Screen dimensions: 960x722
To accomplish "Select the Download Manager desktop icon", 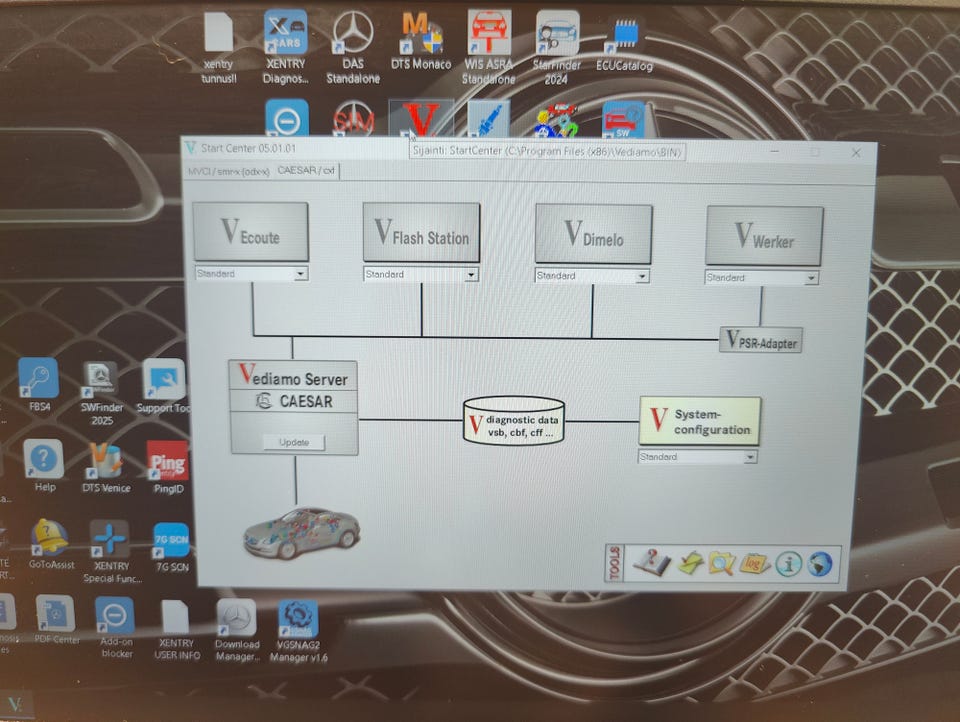I will click(238, 630).
